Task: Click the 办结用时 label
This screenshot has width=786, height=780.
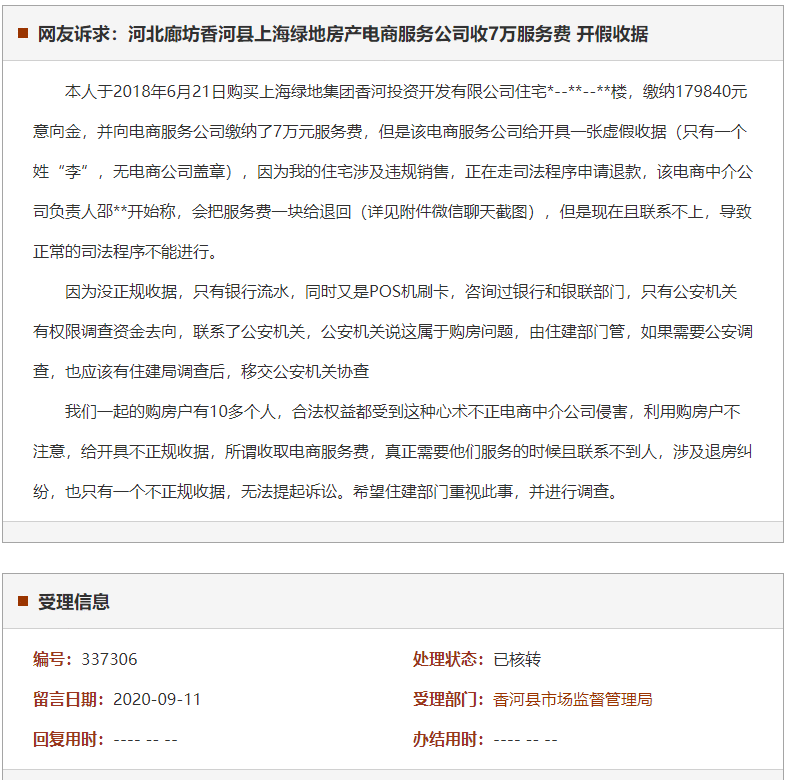Action: [x=449, y=739]
